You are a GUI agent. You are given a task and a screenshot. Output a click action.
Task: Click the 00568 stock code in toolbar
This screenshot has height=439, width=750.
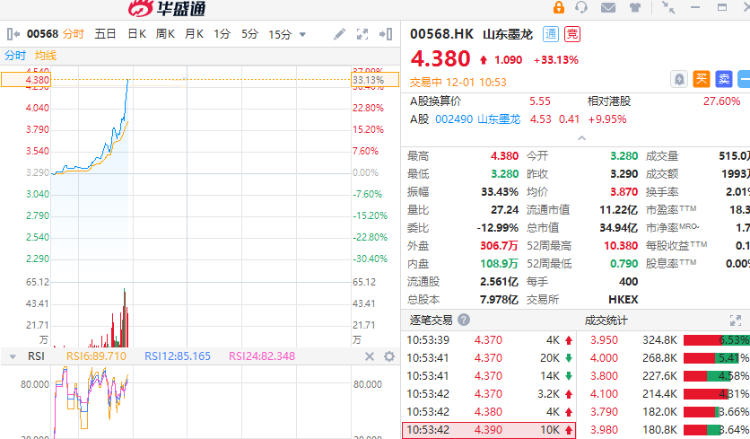click(x=43, y=34)
